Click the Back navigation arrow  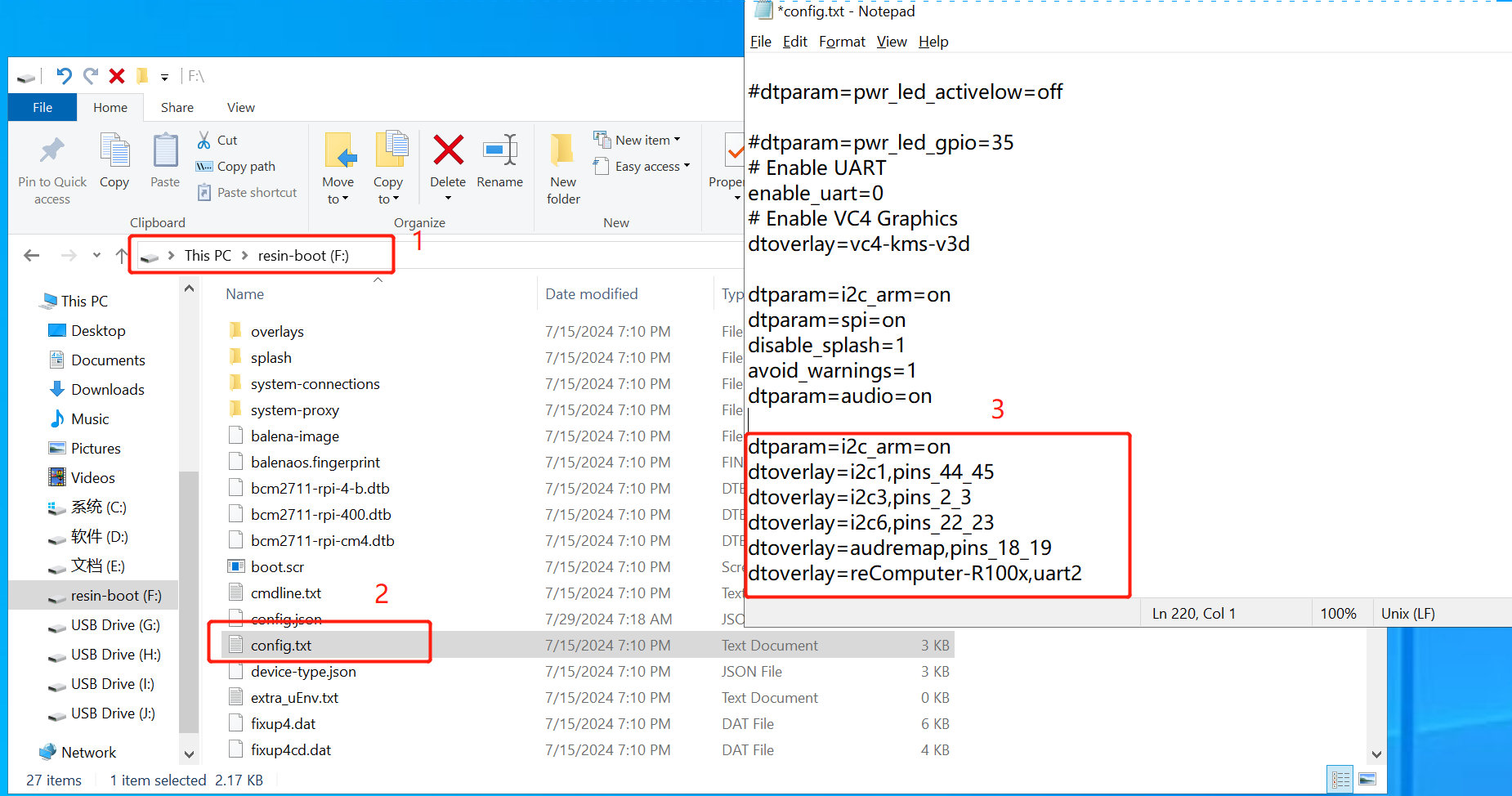point(32,256)
